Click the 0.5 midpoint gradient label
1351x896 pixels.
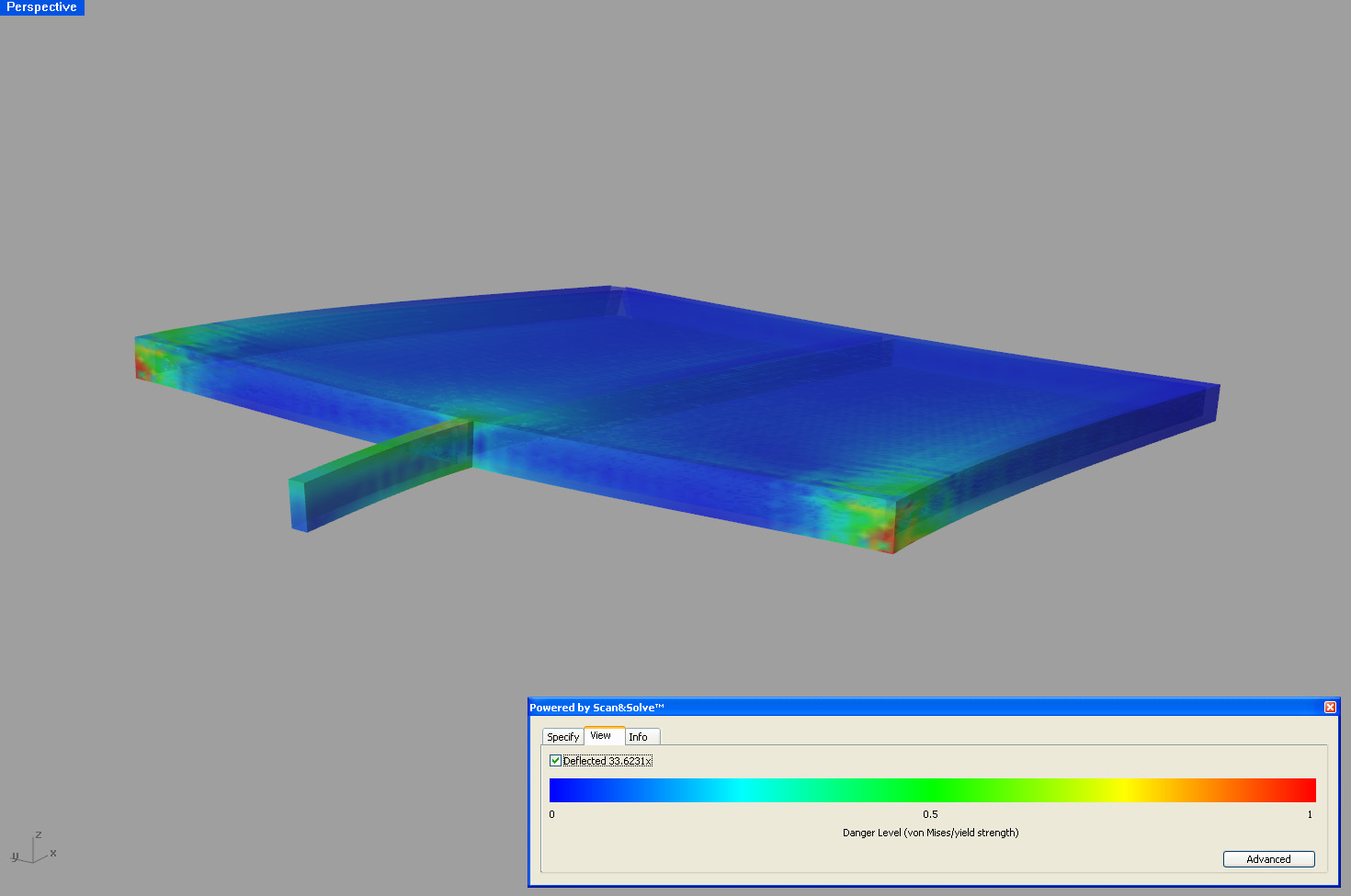[930, 814]
